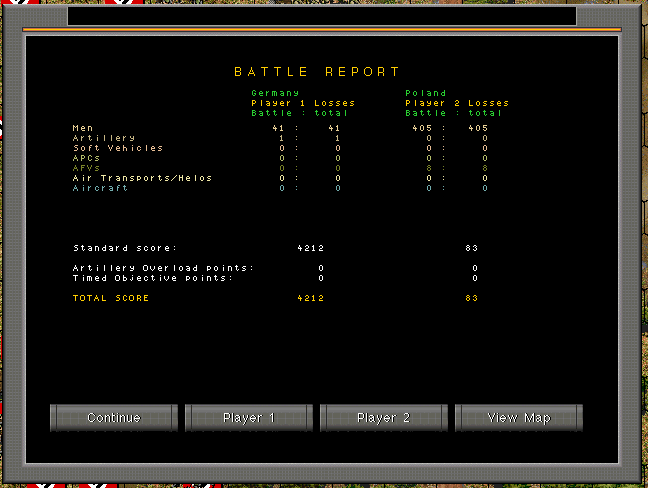Select the Aircraft row label

click(100, 188)
